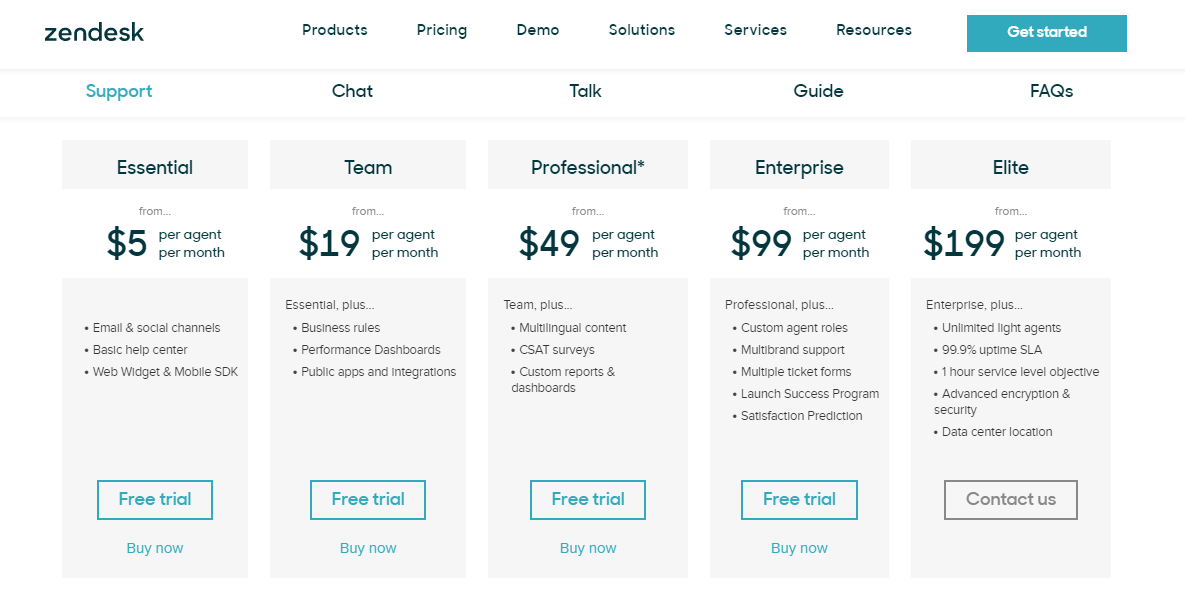
Task: Open the Solutions menu
Action: (642, 30)
